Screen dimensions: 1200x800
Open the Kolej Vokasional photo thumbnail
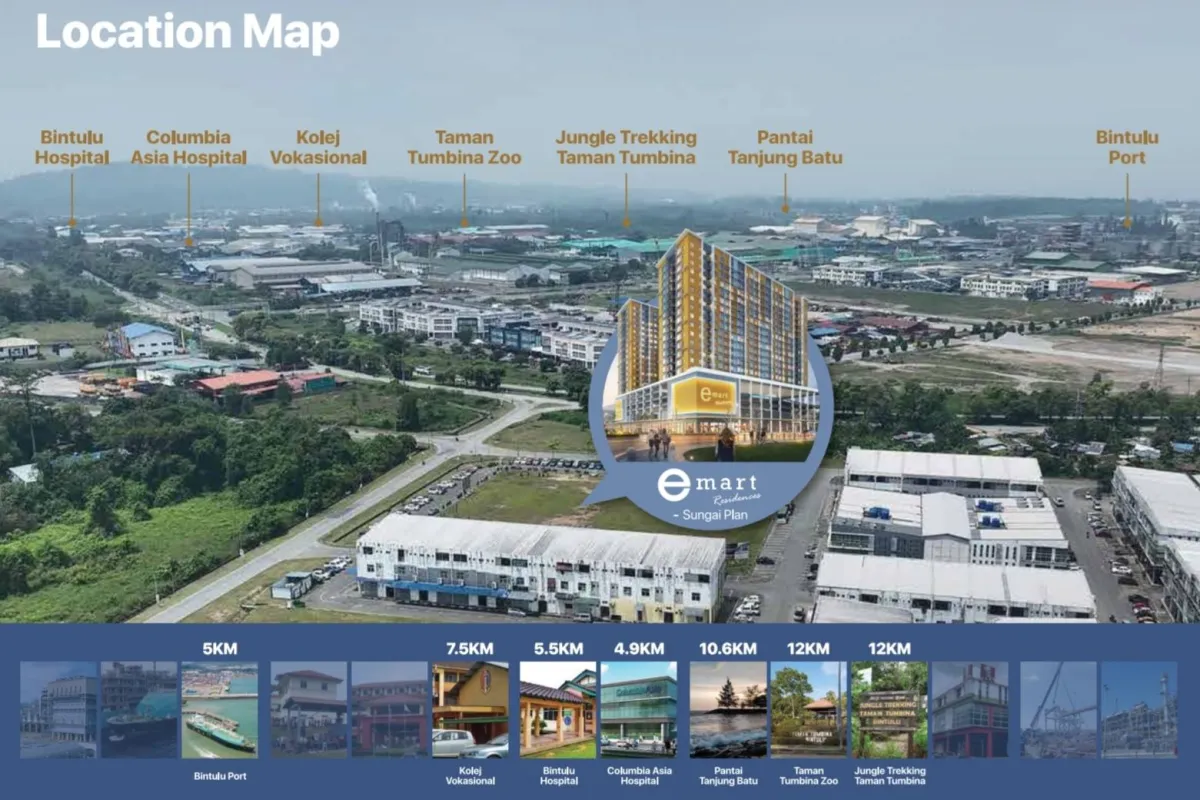point(470,709)
